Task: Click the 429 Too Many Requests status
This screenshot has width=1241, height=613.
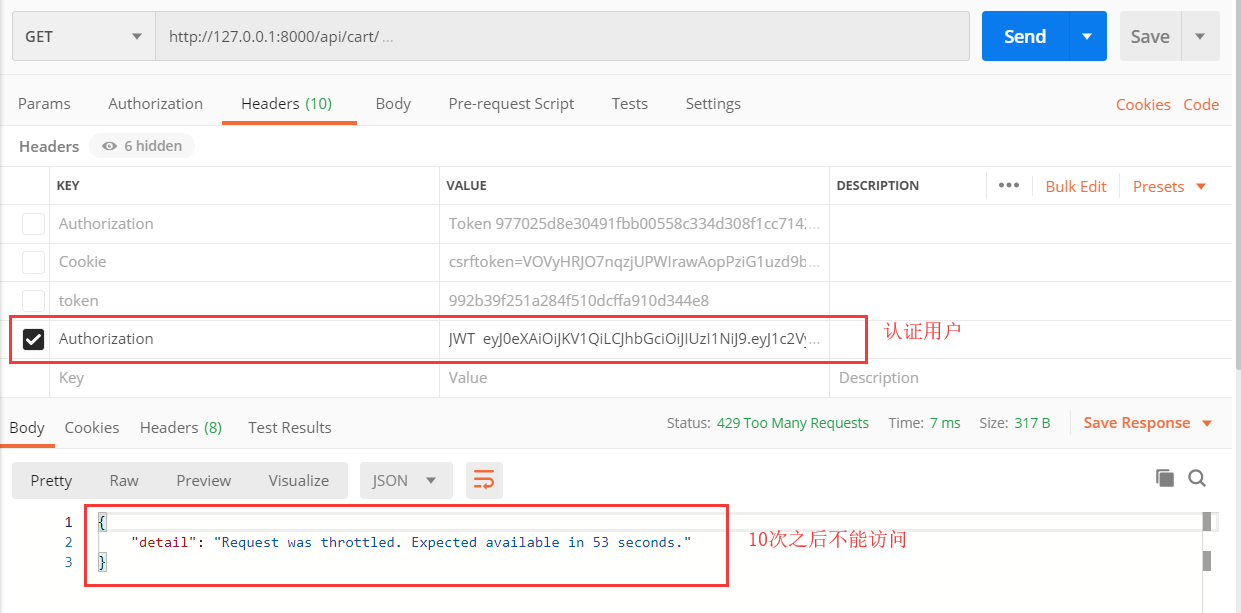Action: click(793, 423)
